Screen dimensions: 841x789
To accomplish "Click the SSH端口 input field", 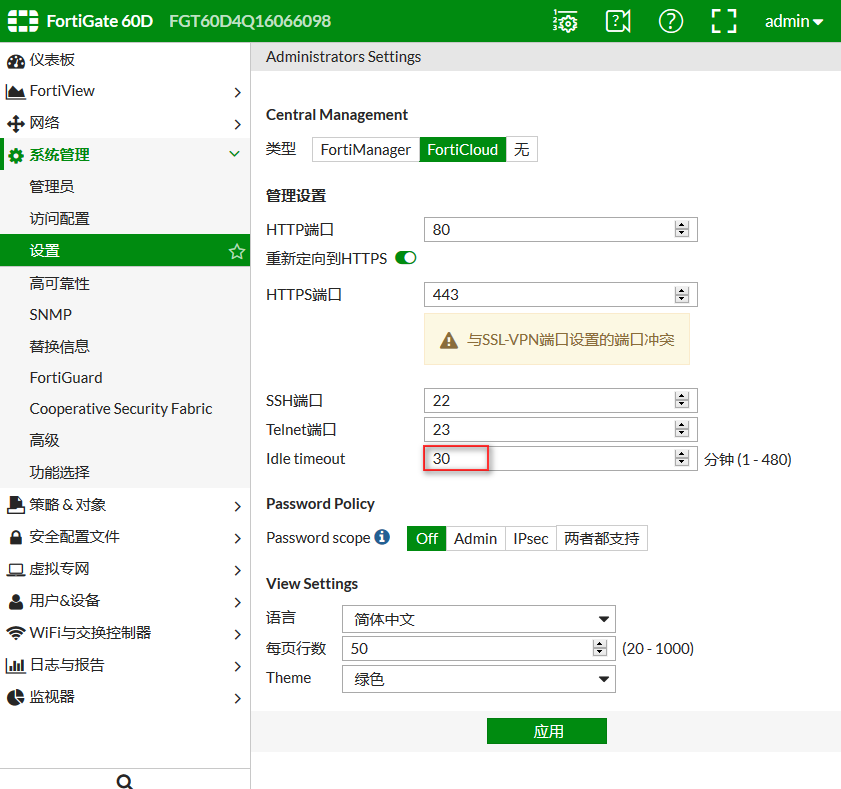I will 560,401.
